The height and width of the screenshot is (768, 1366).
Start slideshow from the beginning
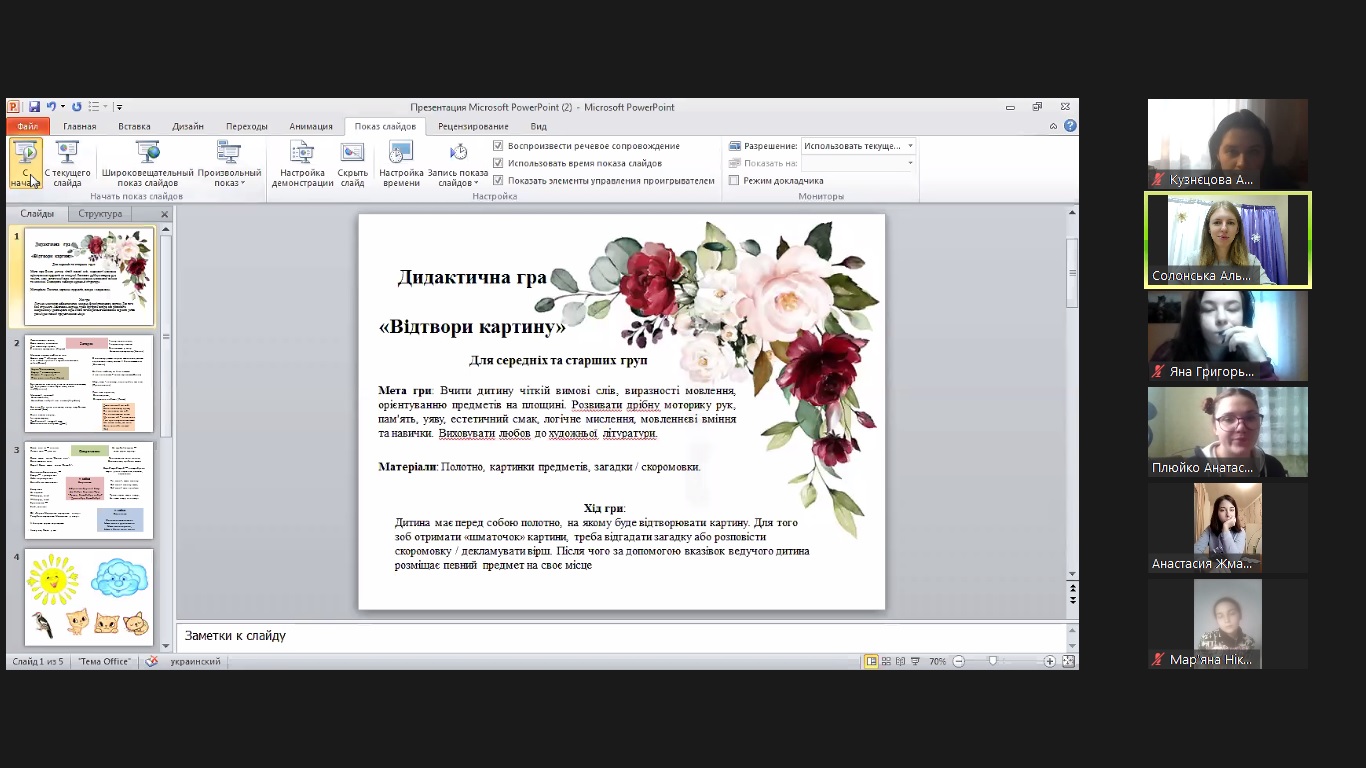tap(26, 163)
